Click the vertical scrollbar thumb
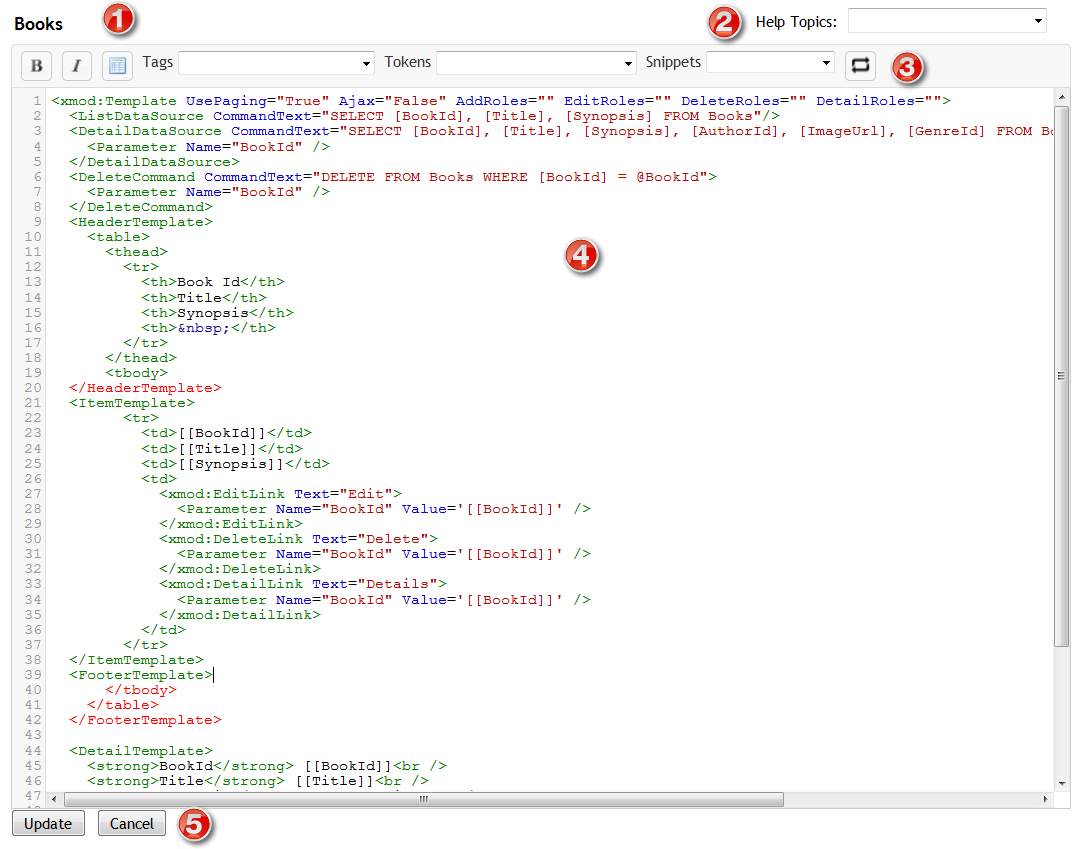The image size is (1077, 849). (1062, 376)
